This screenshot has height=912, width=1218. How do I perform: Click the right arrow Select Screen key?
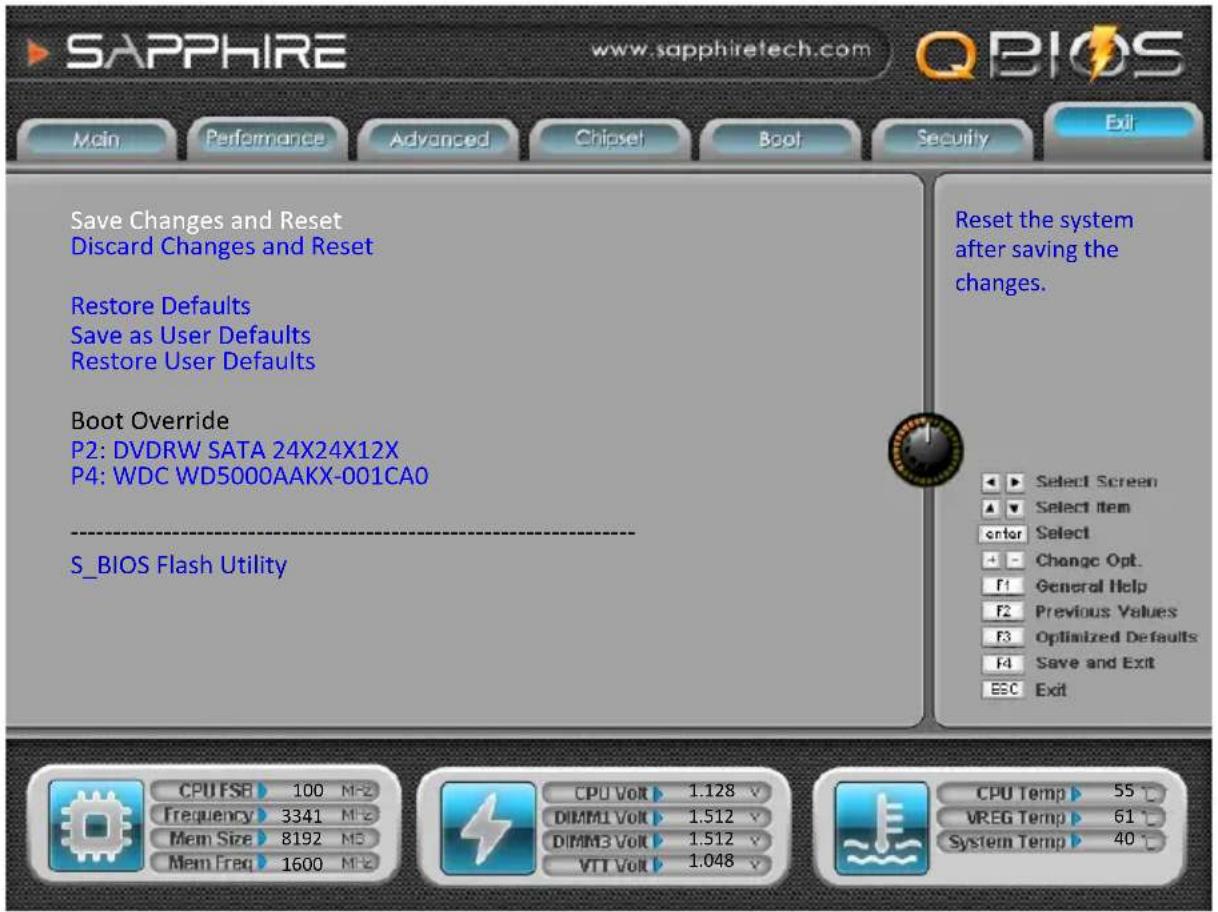point(1014,482)
